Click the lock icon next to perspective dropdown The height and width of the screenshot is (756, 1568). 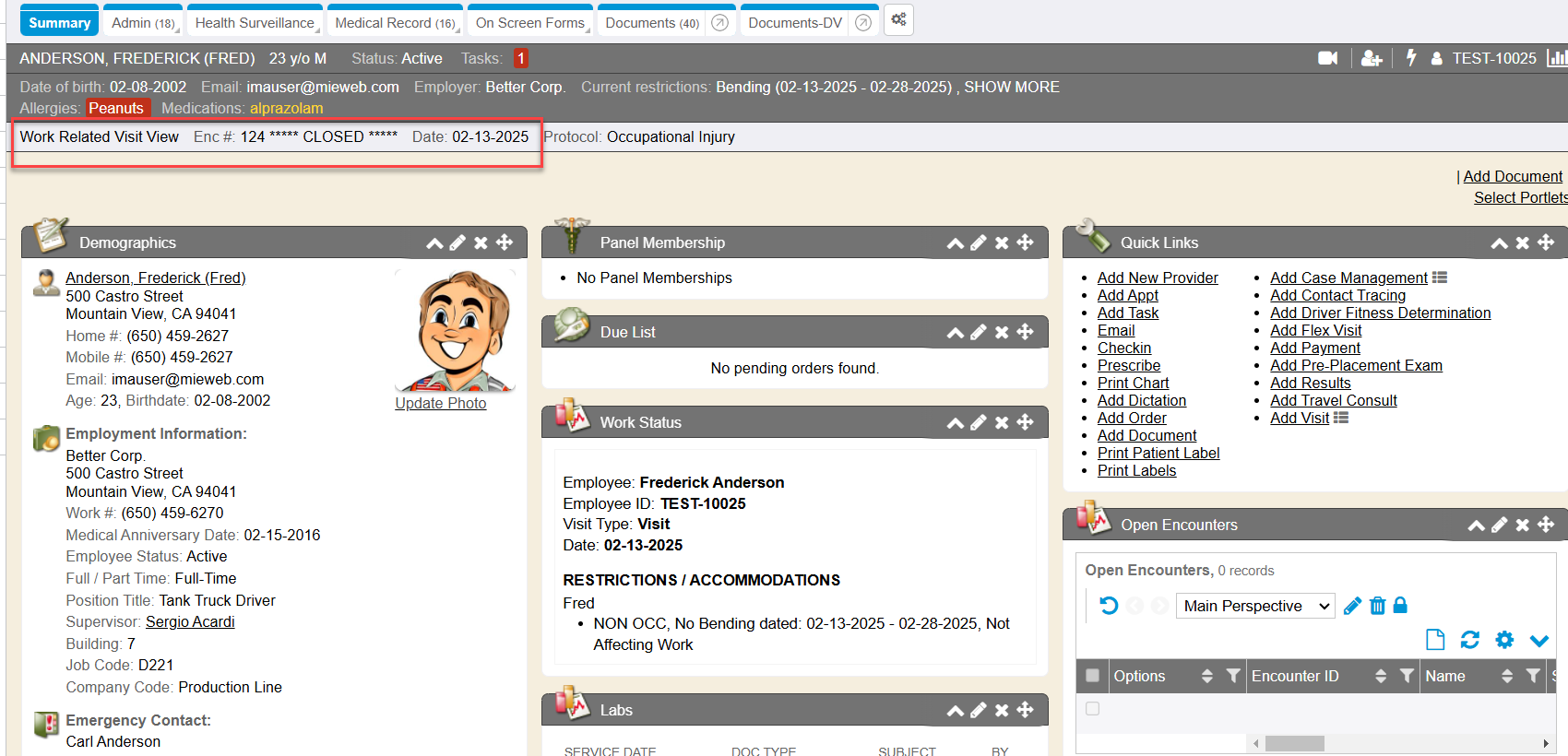point(1400,606)
